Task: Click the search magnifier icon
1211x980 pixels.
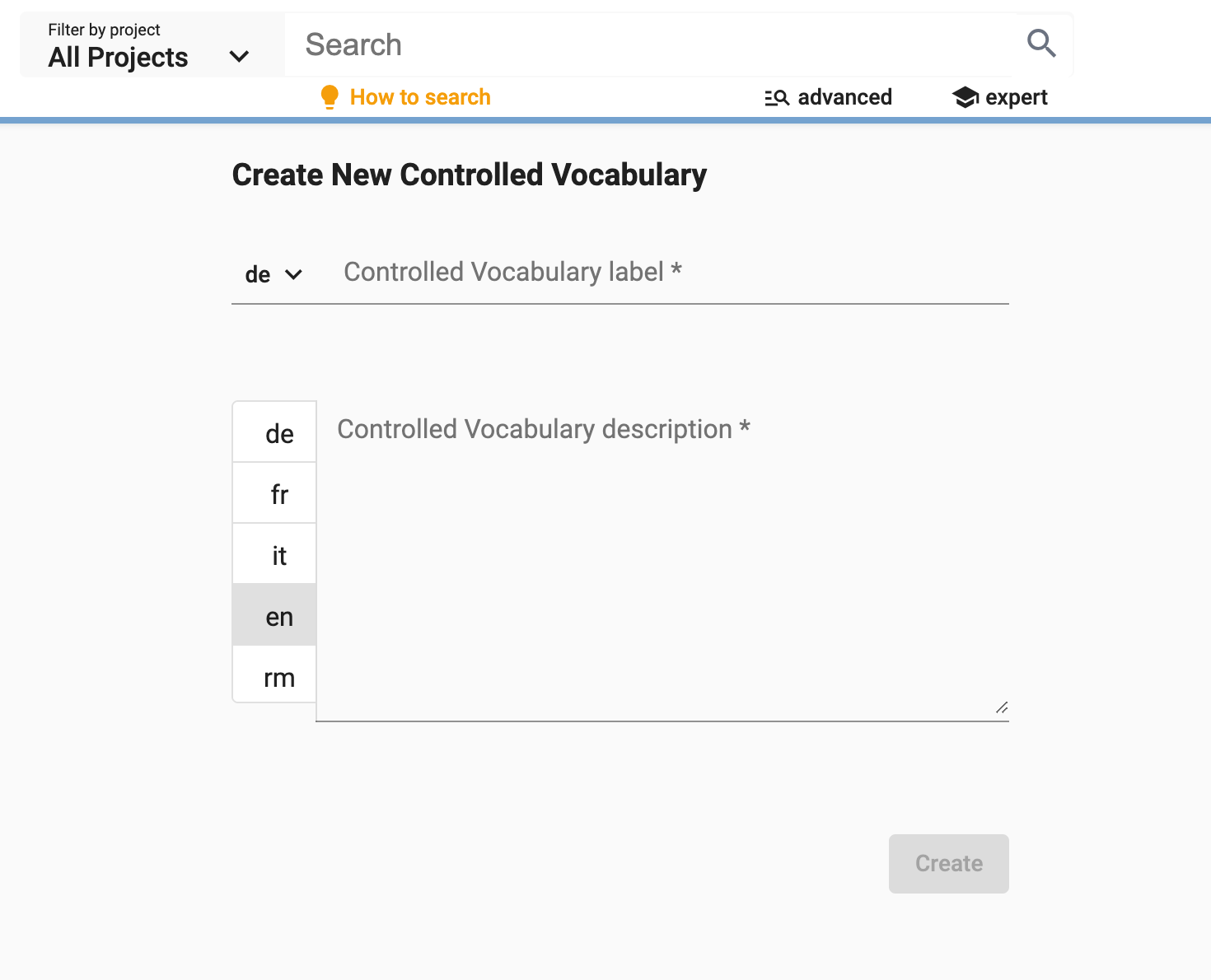Action: pos(1040,44)
